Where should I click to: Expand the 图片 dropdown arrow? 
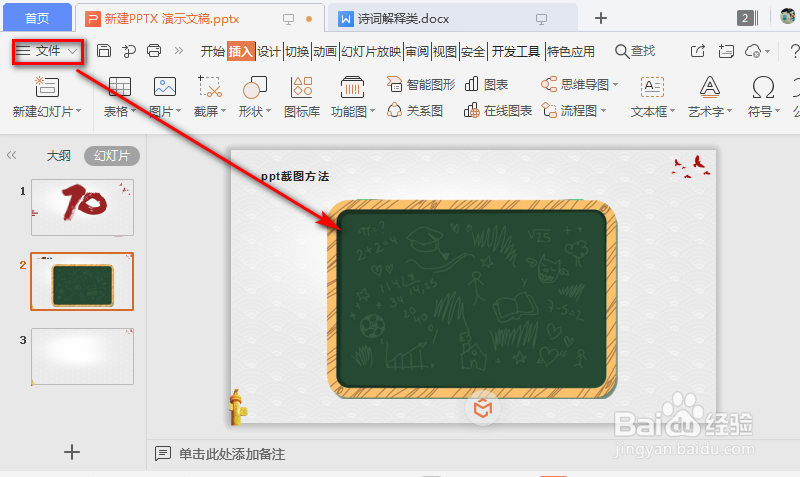[178, 111]
